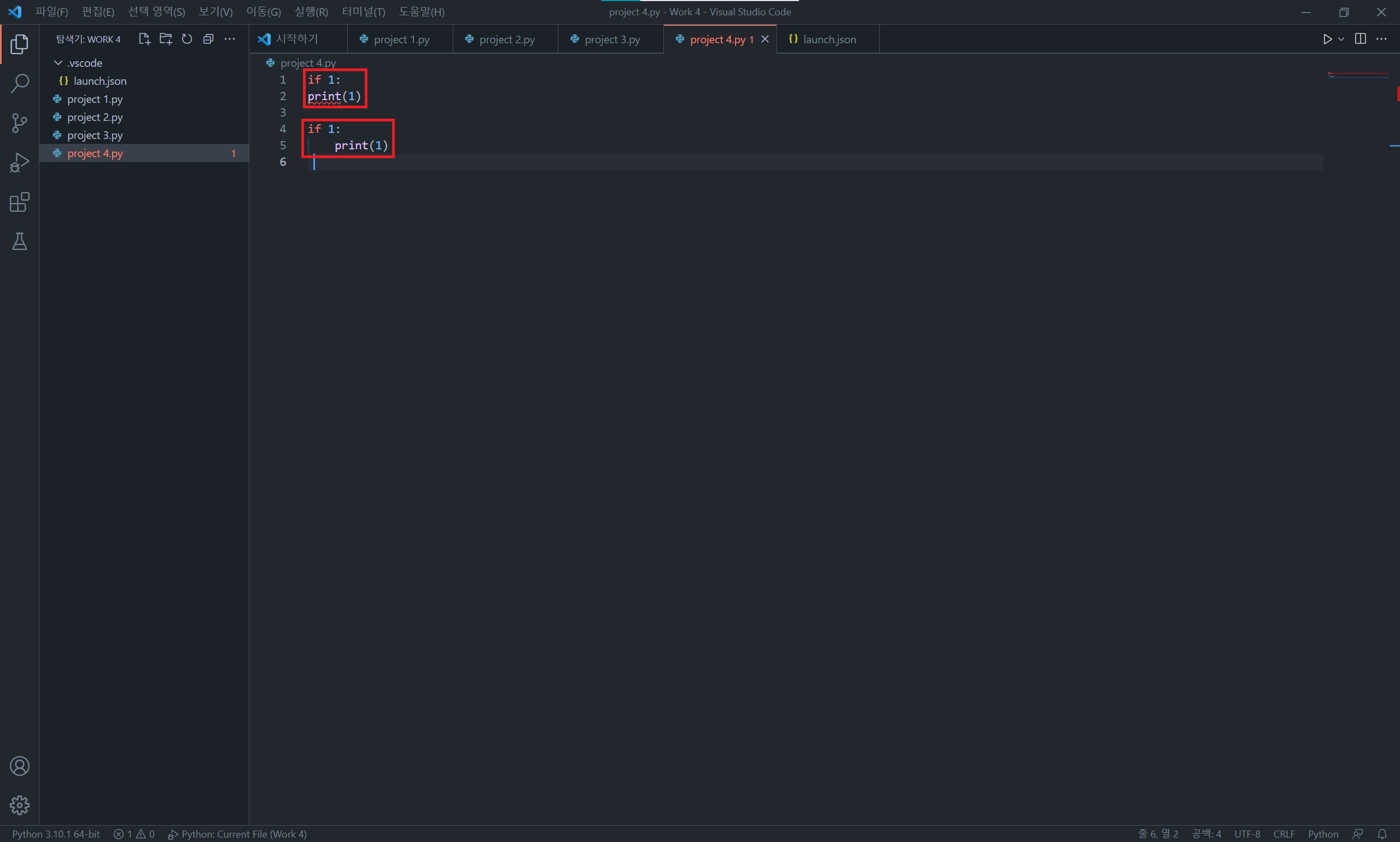The image size is (1400, 842).
Task: Open editor more actions ellipsis menu
Action: click(x=1381, y=39)
